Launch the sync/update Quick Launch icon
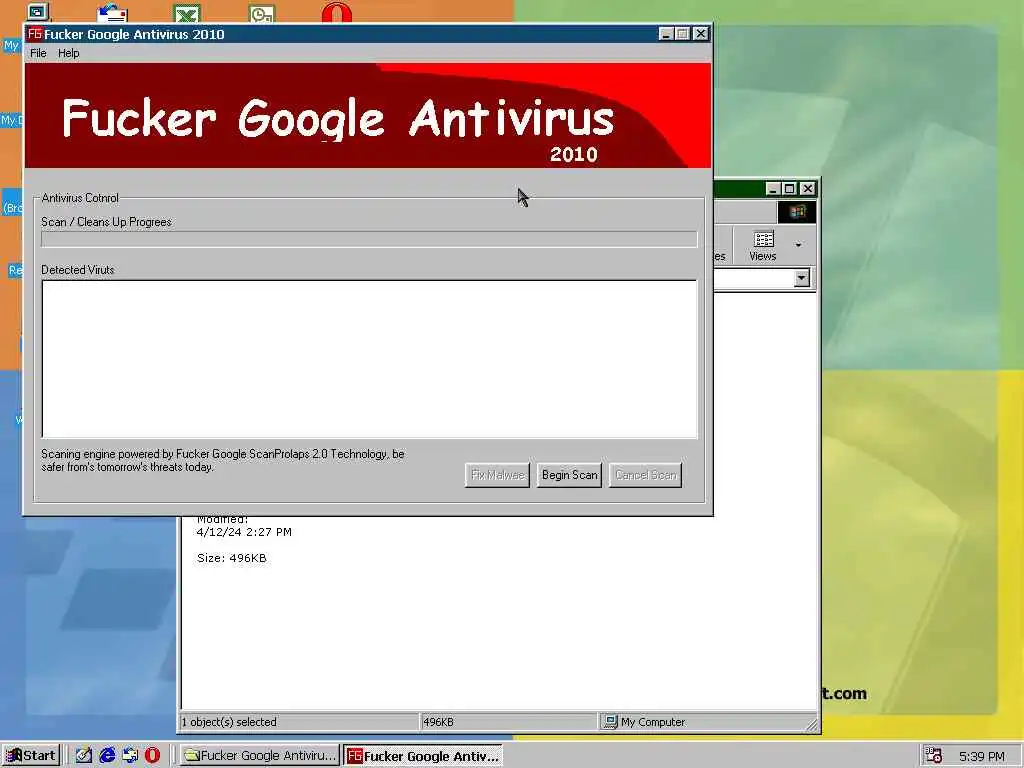 [130, 756]
